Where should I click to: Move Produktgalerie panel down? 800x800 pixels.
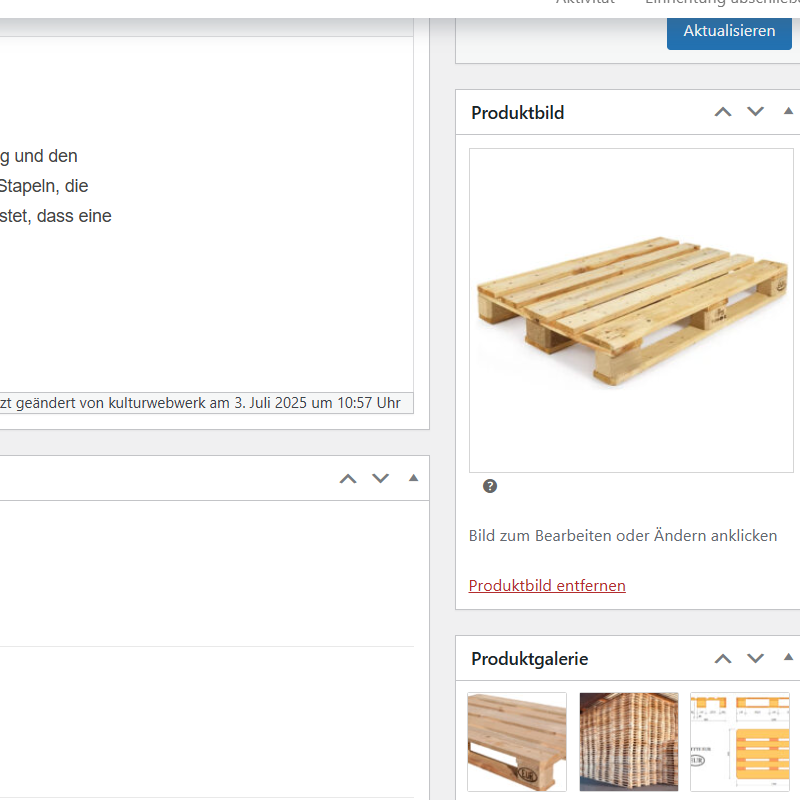pos(755,658)
